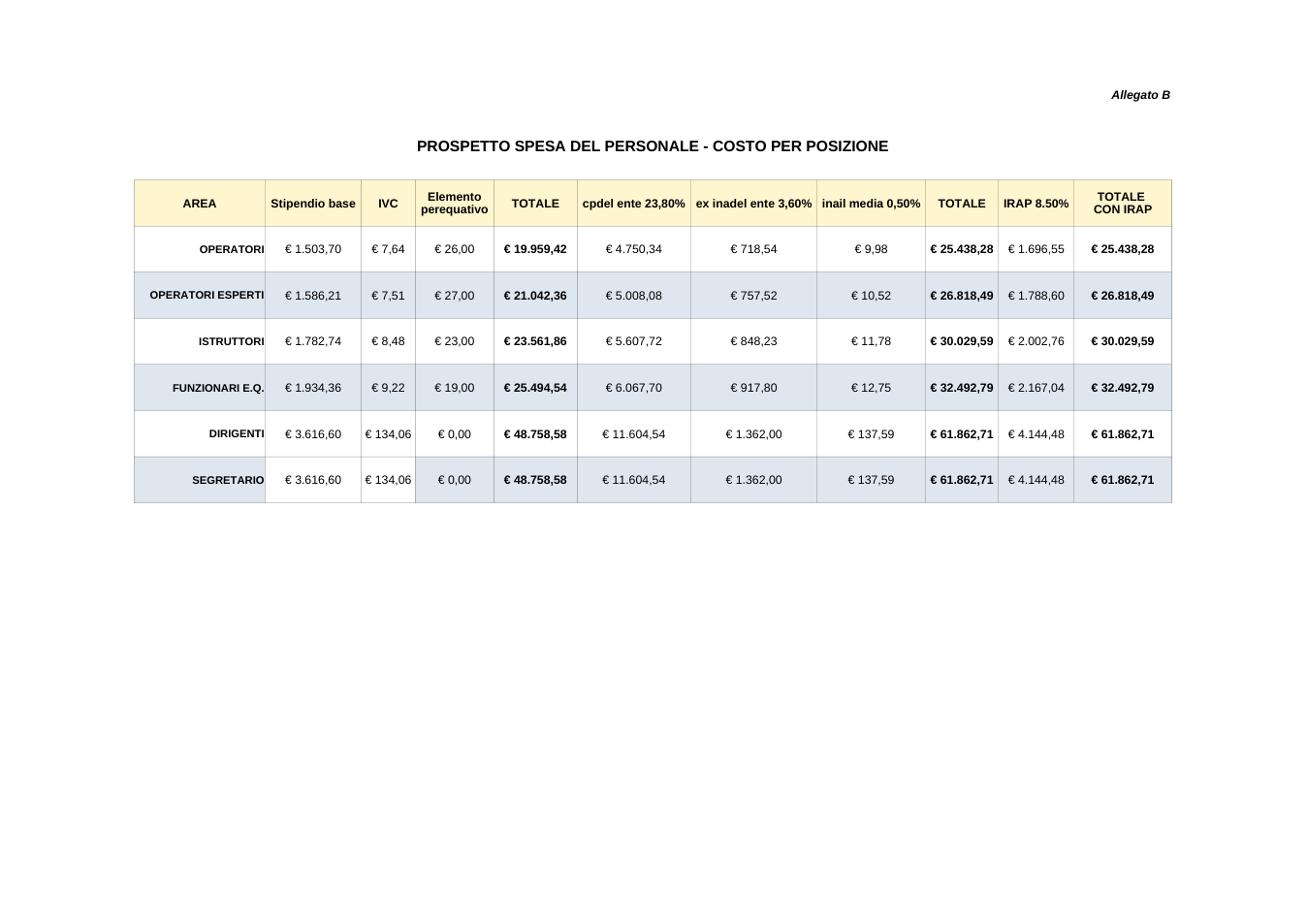The image size is (1307, 924).
Task: Click the base salary value € 1.503,70
Action: (313, 249)
